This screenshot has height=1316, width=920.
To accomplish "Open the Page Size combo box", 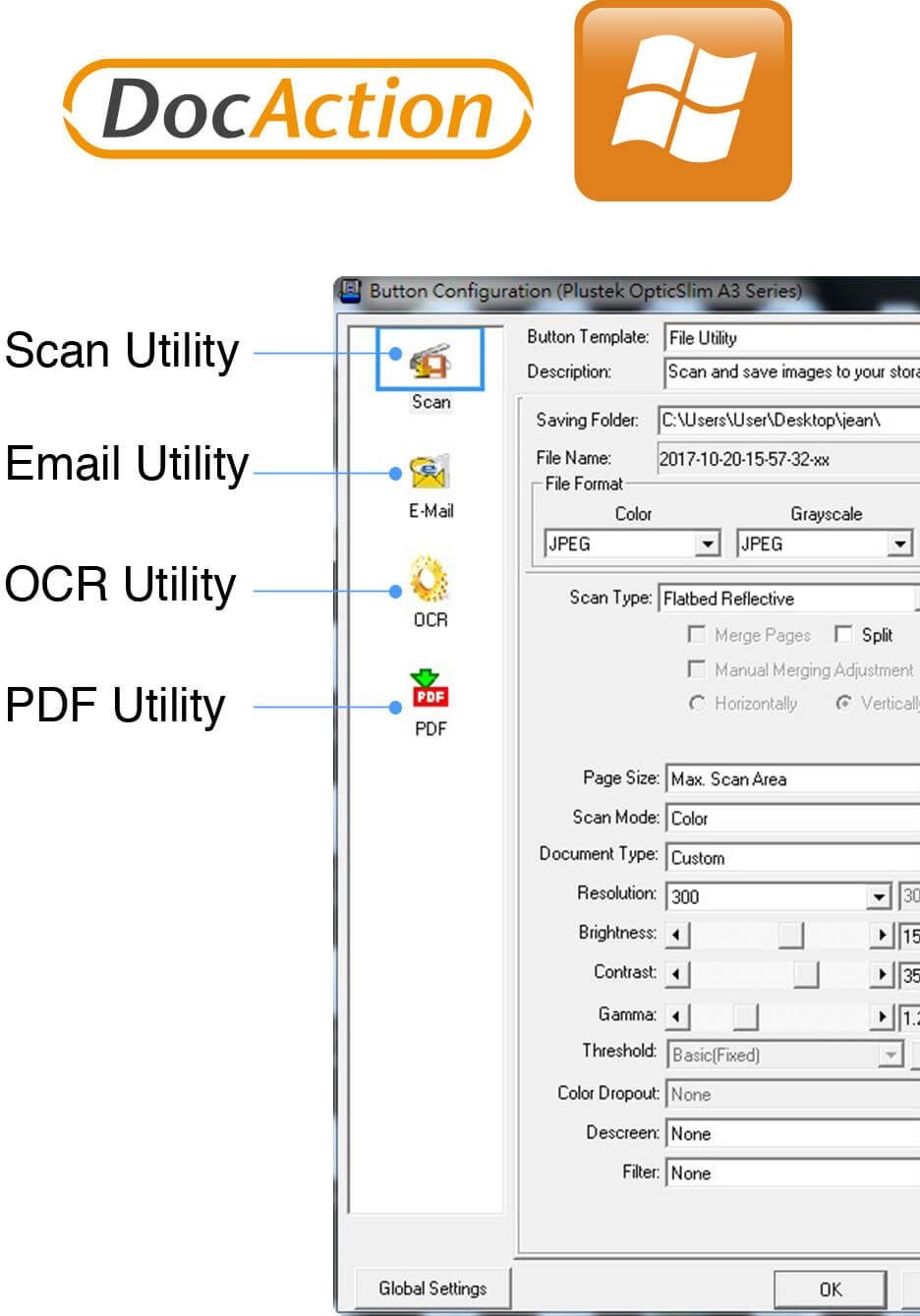I will pyautogui.click(x=791, y=779).
